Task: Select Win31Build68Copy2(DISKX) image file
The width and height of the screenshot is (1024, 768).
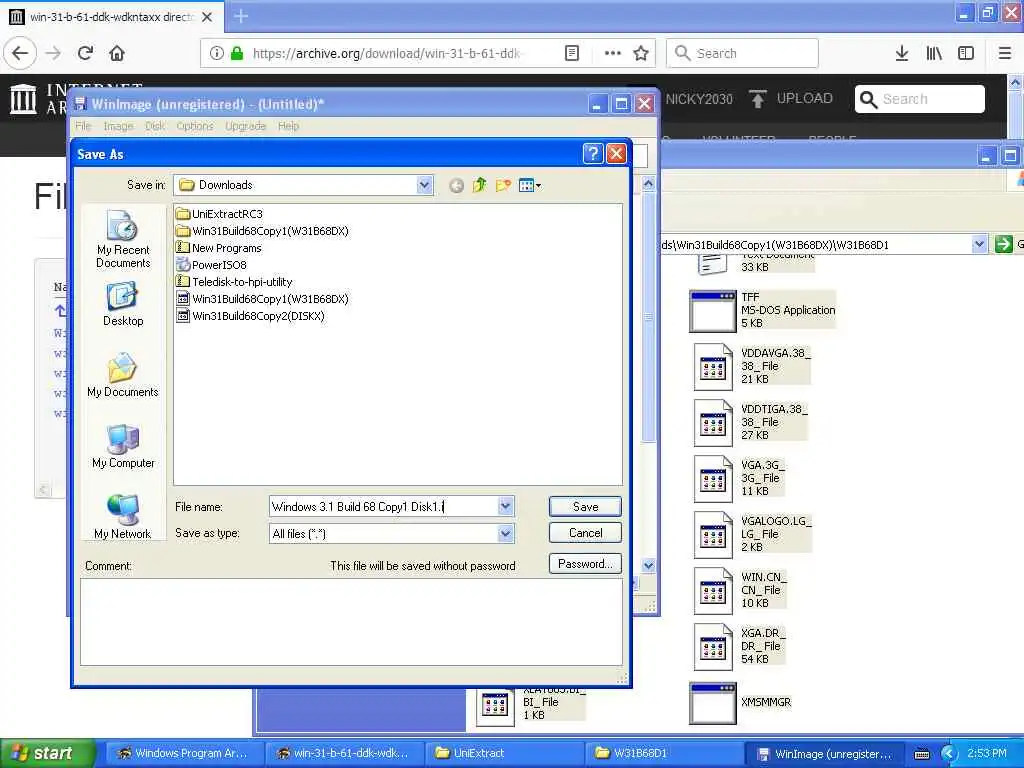Action: (251, 315)
